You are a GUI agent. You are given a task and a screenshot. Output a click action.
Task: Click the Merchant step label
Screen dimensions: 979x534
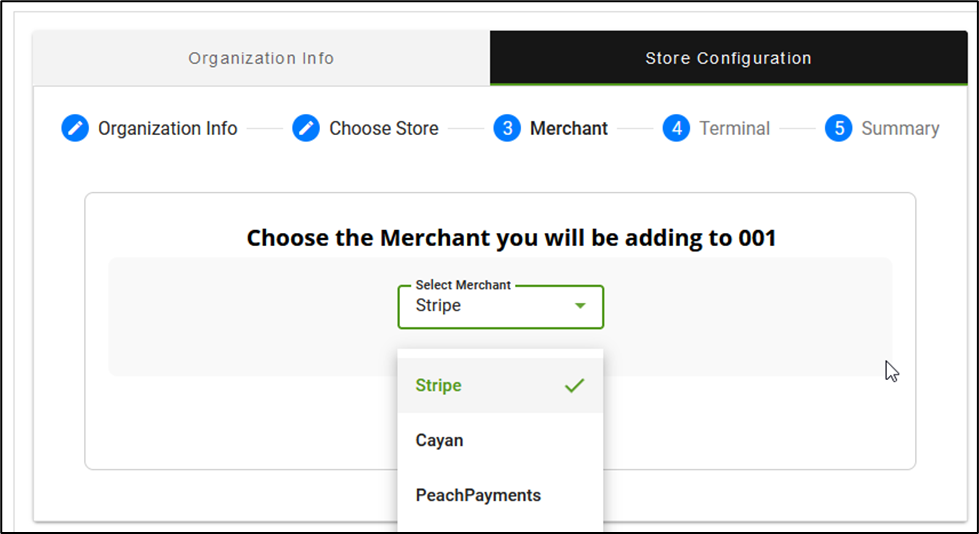569,128
